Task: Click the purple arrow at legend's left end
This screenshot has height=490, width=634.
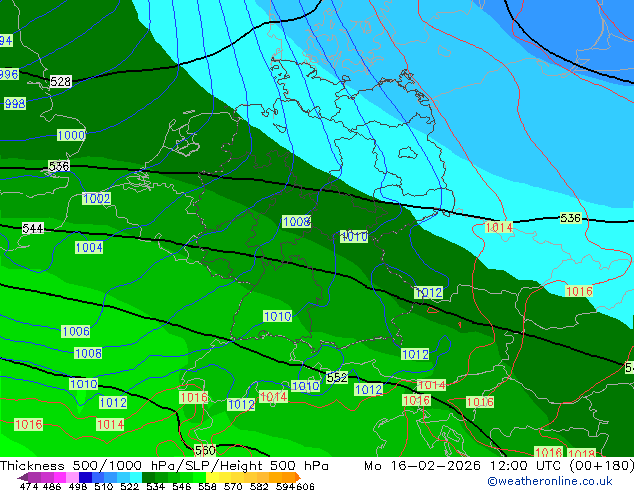Action: (x=23, y=477)
